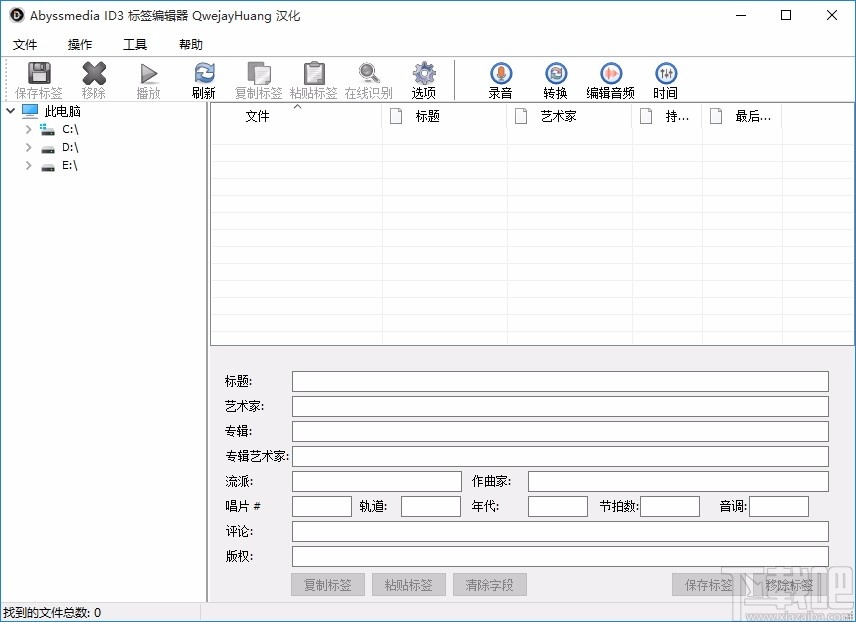Click the 保存标签 toolbar icon
This screenshot has width=856, height=622.
pyautogui.click(x=38, y=72)
